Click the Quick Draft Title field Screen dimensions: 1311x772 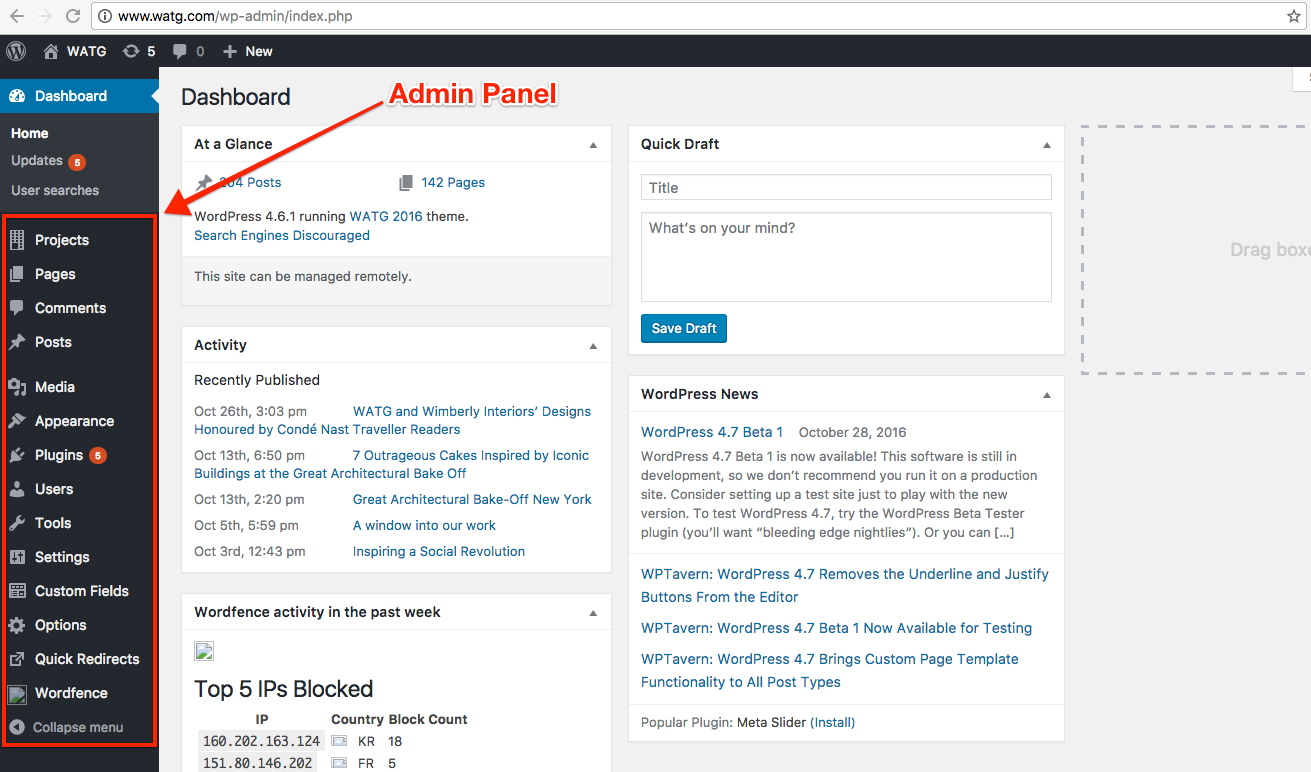point(846,188)
